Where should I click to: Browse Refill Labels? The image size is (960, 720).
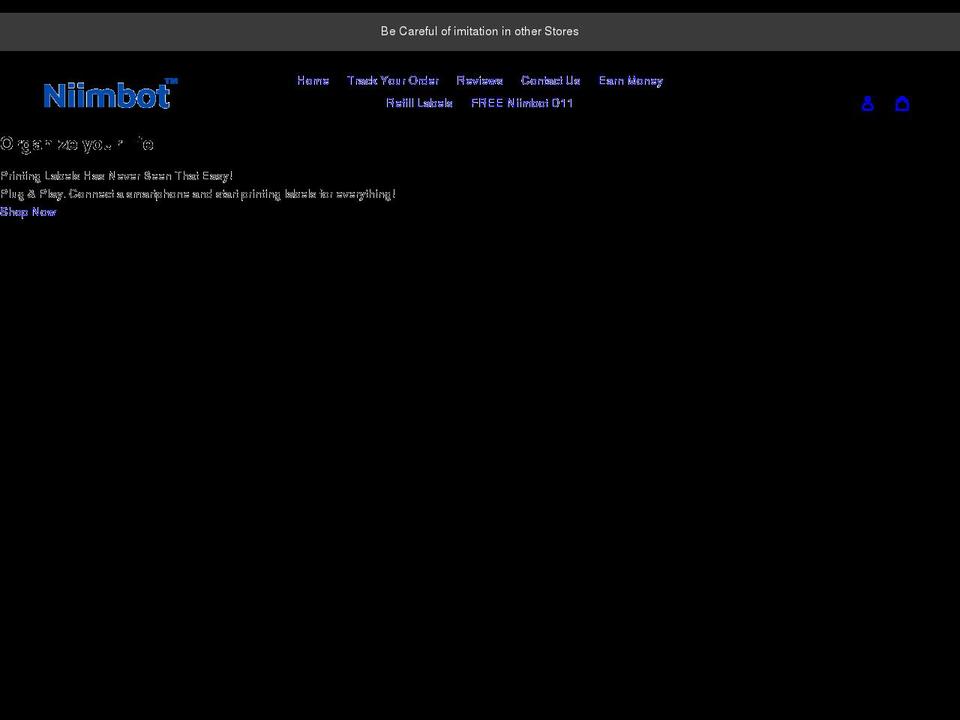point(419,102)
